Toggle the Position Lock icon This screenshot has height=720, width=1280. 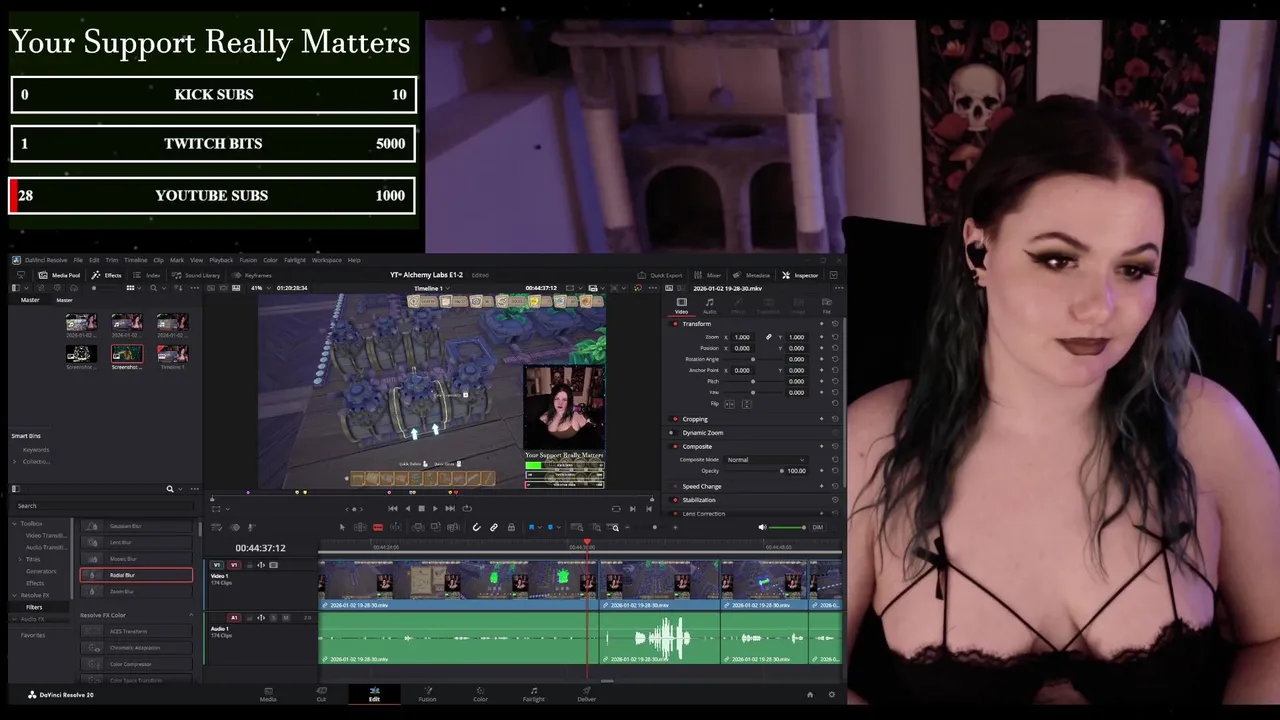point(511,527)
